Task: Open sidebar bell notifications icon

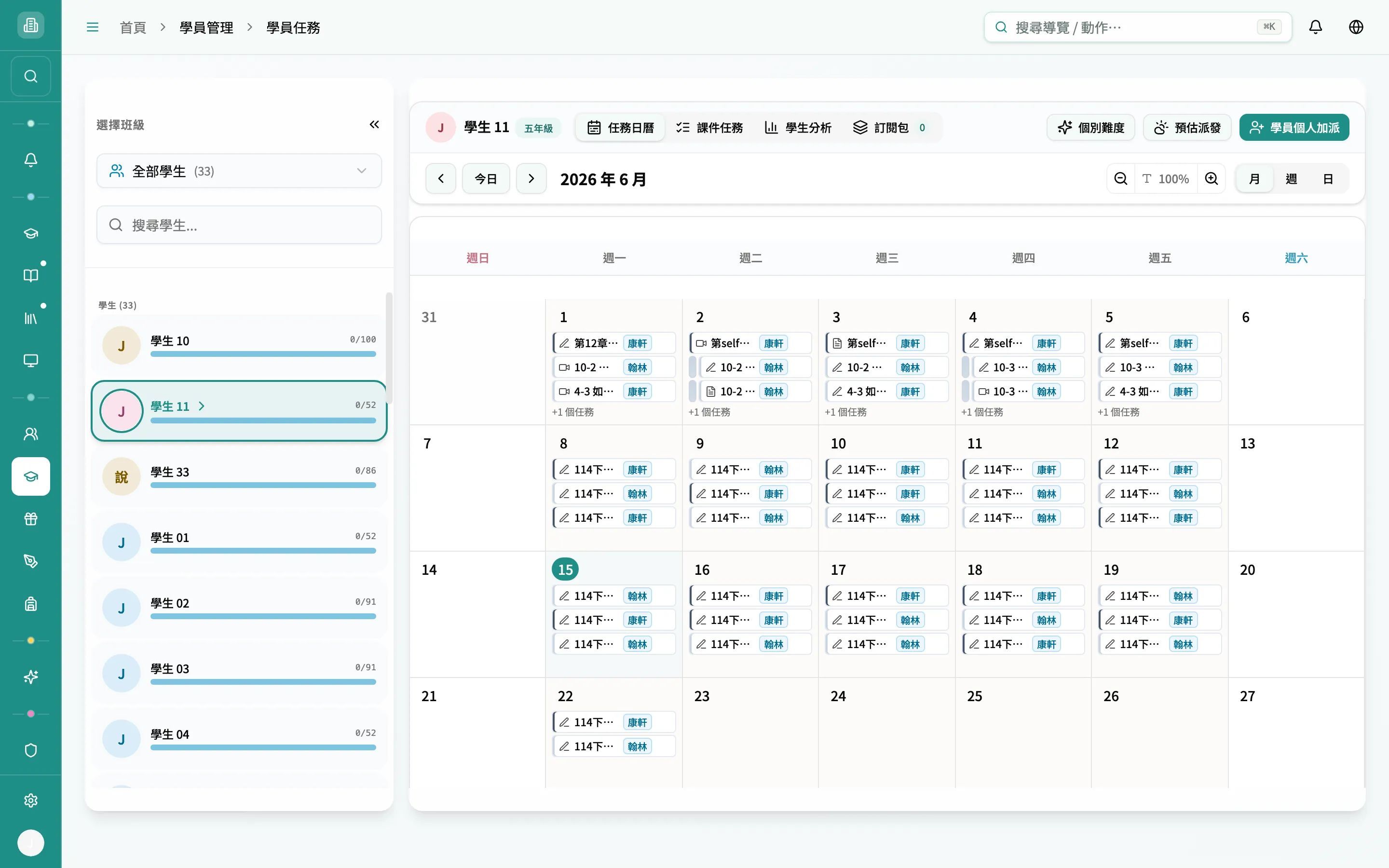Action: (x=30, y=160)
